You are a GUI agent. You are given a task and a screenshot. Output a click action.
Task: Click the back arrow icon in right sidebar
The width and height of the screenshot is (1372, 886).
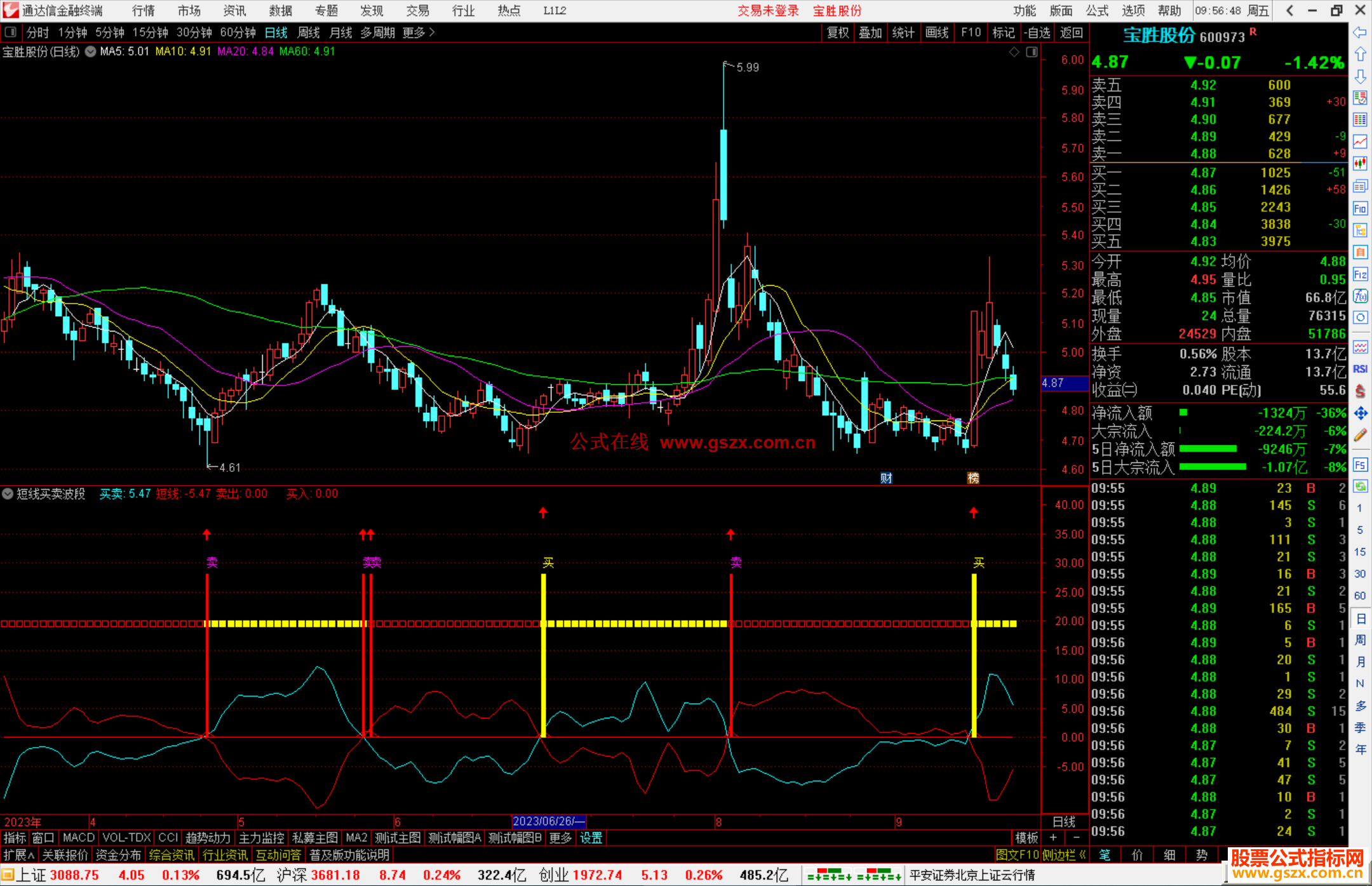point(1360,32)
